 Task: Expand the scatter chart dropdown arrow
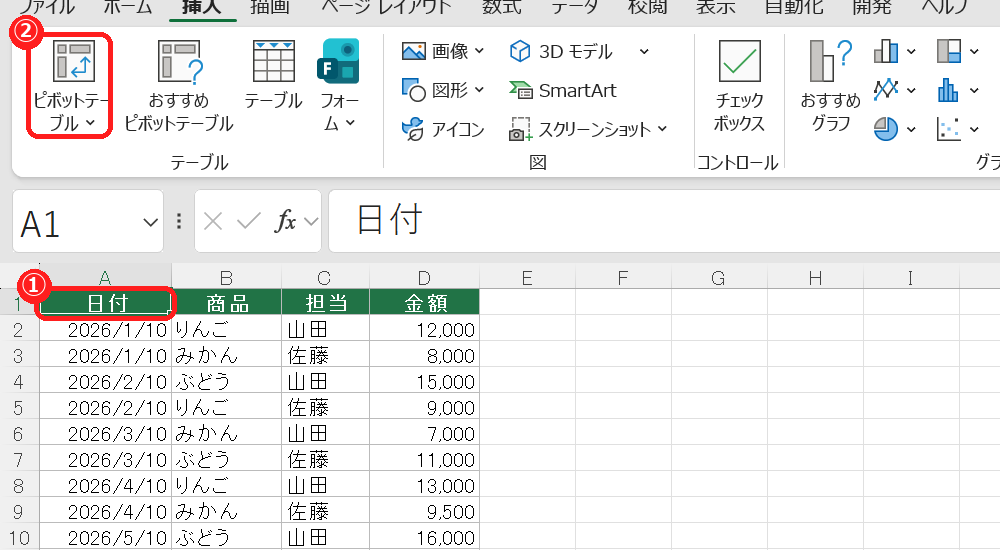[974, 129]
